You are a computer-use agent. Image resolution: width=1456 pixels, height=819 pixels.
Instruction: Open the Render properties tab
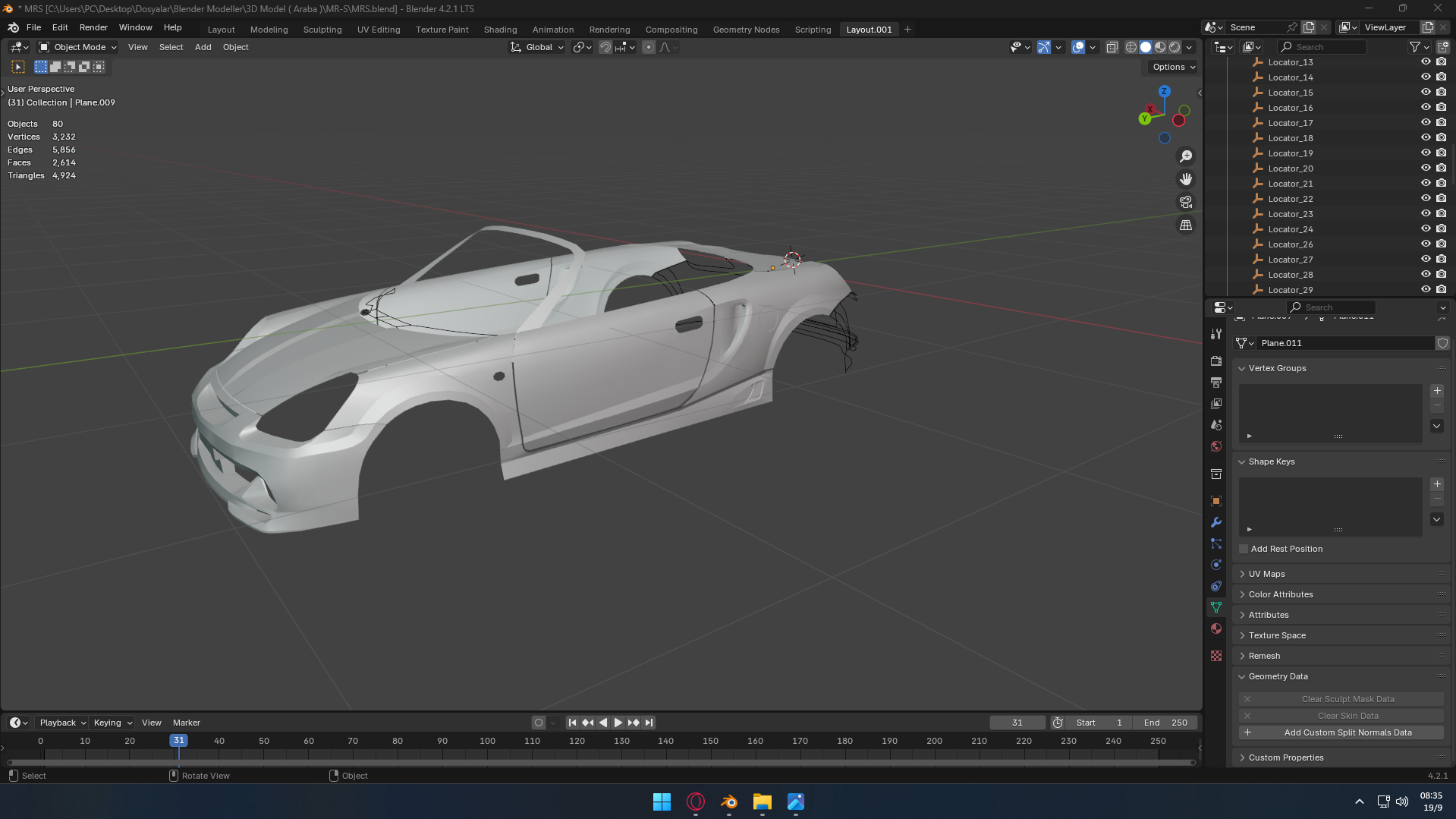pos(1216,361)
